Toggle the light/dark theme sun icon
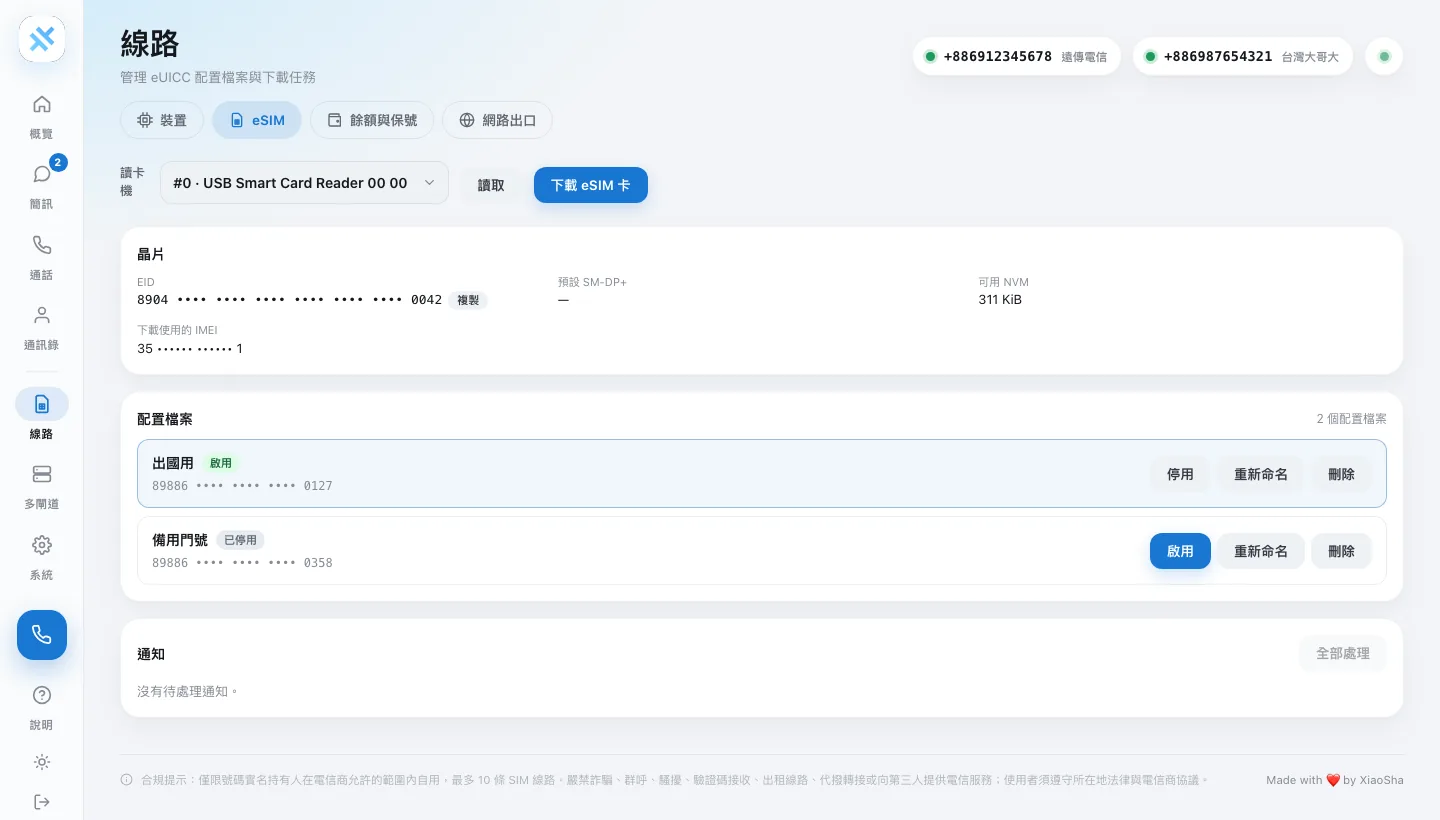Viewport: 1440px width, 820px height. 42,762
